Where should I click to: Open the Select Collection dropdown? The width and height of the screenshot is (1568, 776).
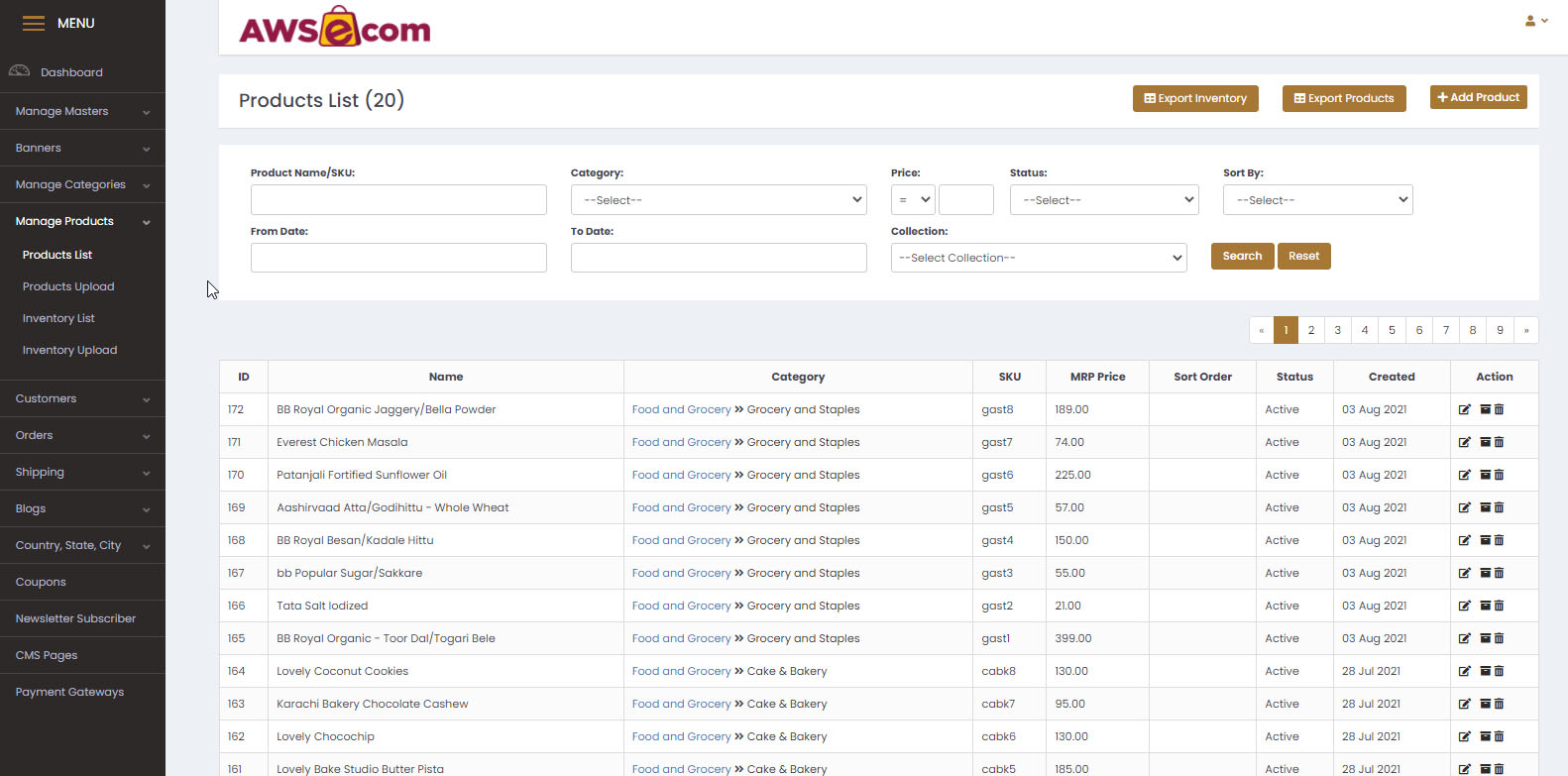coord(1038,258)
